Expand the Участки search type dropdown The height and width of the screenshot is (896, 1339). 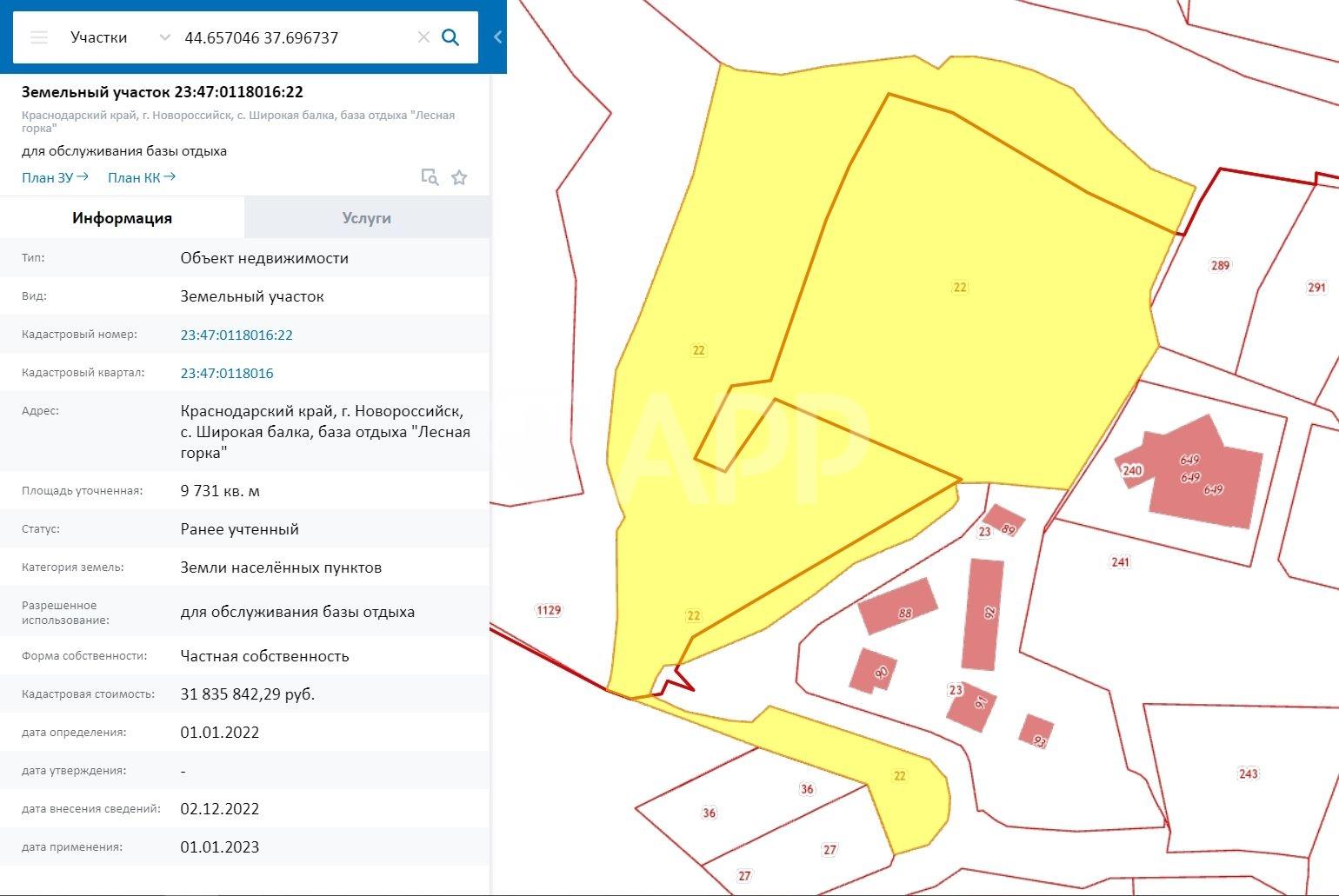coord(164,37)
